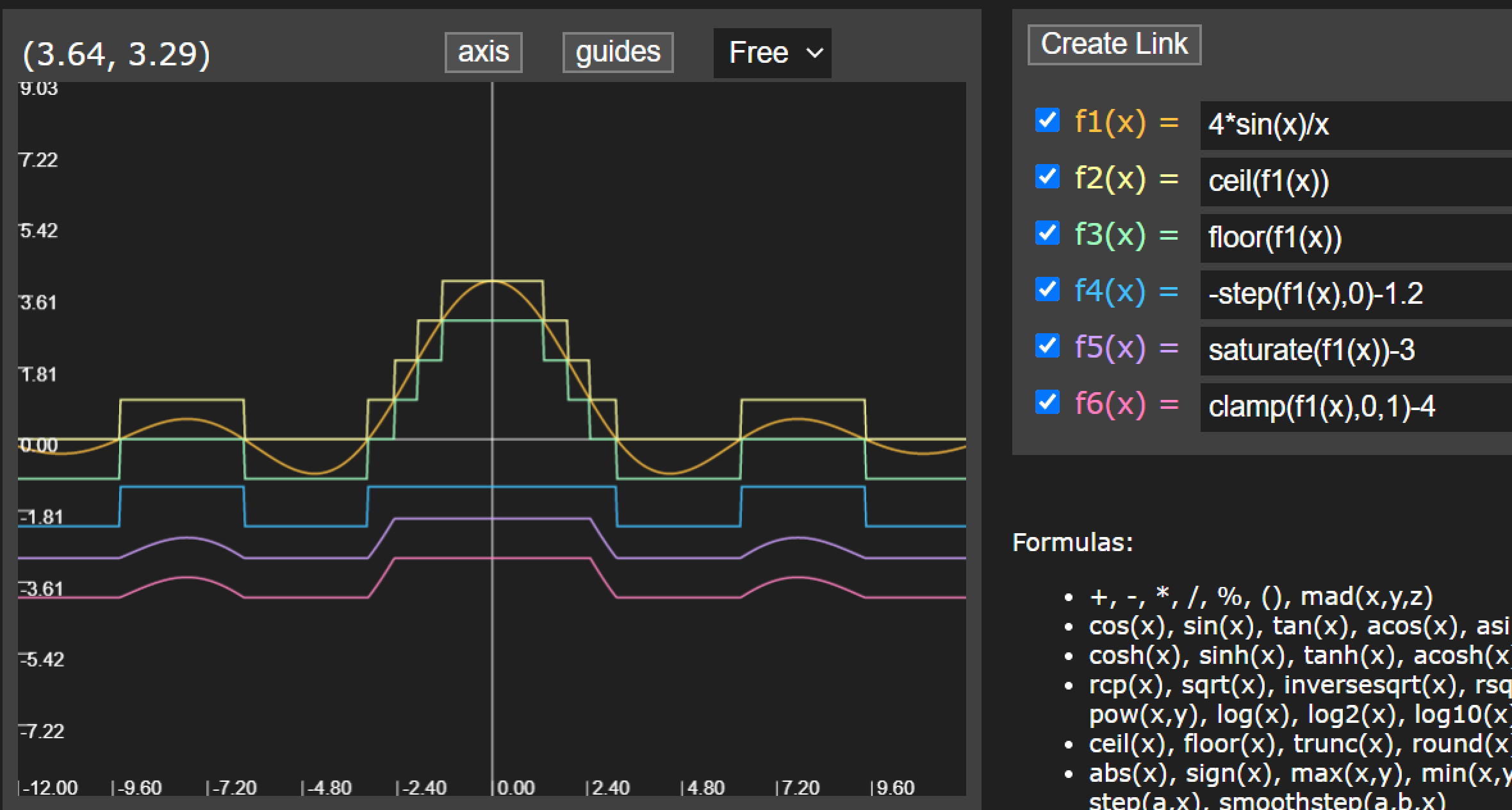Click the graph origin point
Viewport: 1512px width, 810px height.
(492, 439)
